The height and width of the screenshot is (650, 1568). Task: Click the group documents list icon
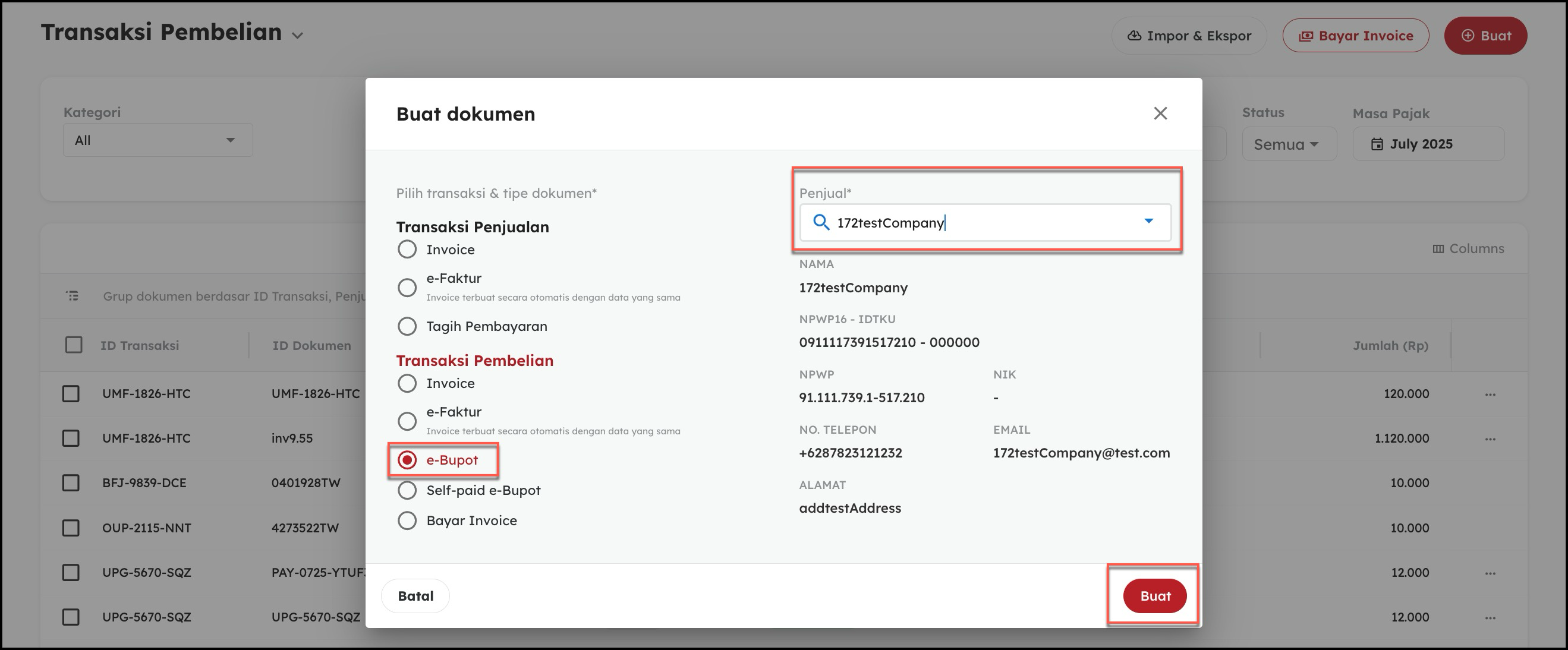(x=73, y=296)
